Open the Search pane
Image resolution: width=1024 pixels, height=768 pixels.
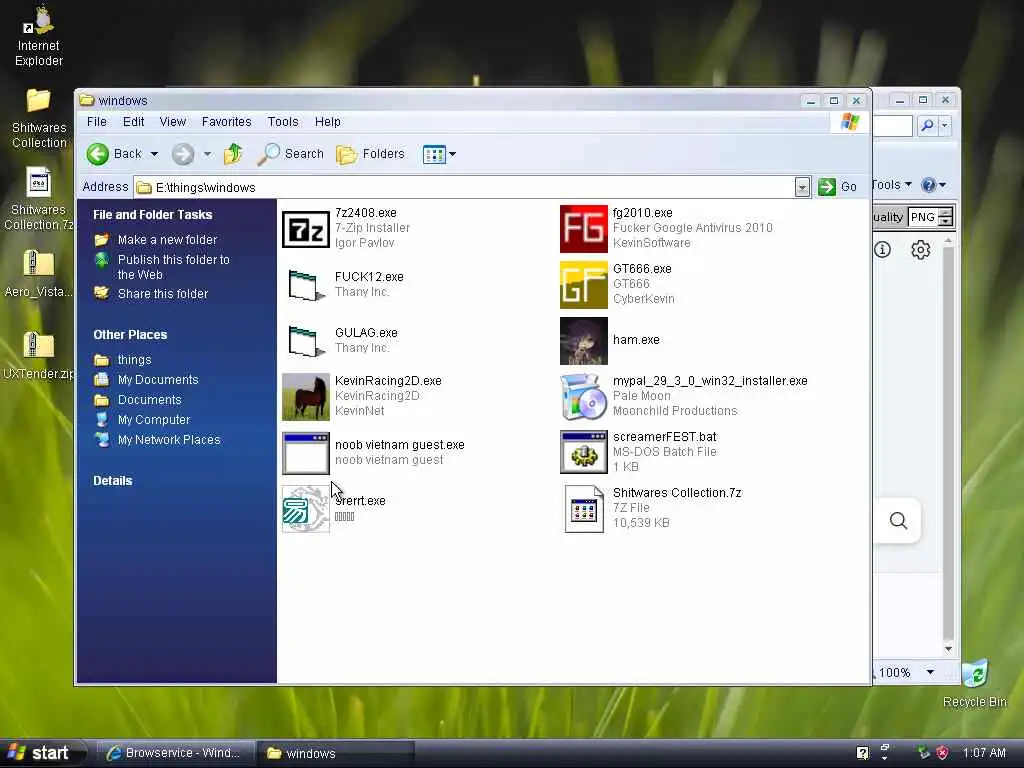(x=291, y=154)
